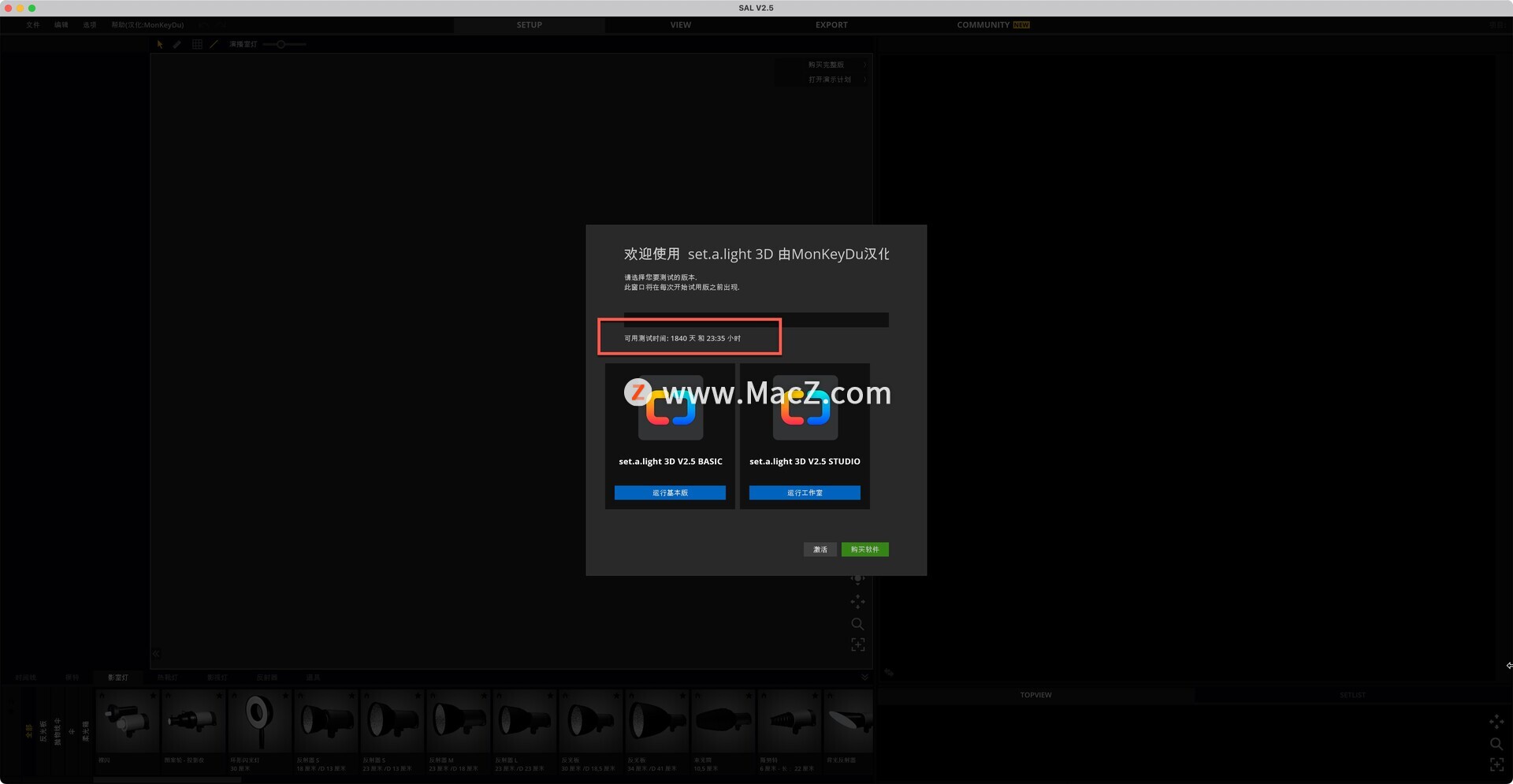The height and width of the screenshot is (784, 1513).
Task: Expand the 打开演示计划 entry arrow
Action: pyautogui.click(x=864, y=80)
